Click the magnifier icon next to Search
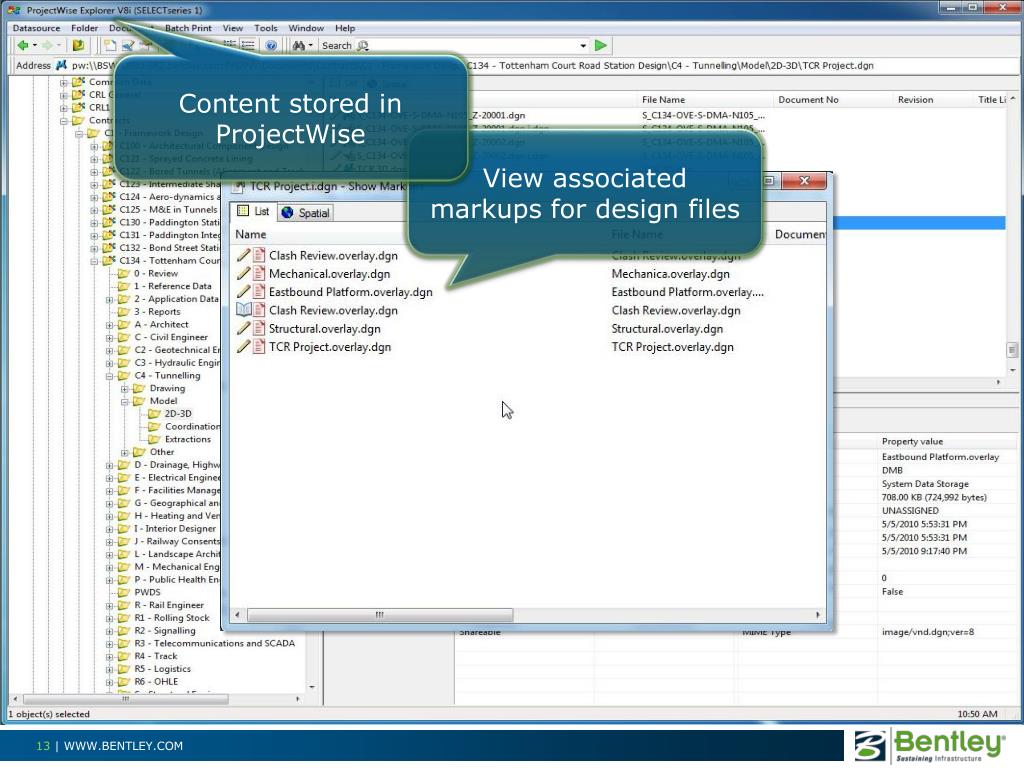This screenshot has height=768, width=1024. [364, 45]
